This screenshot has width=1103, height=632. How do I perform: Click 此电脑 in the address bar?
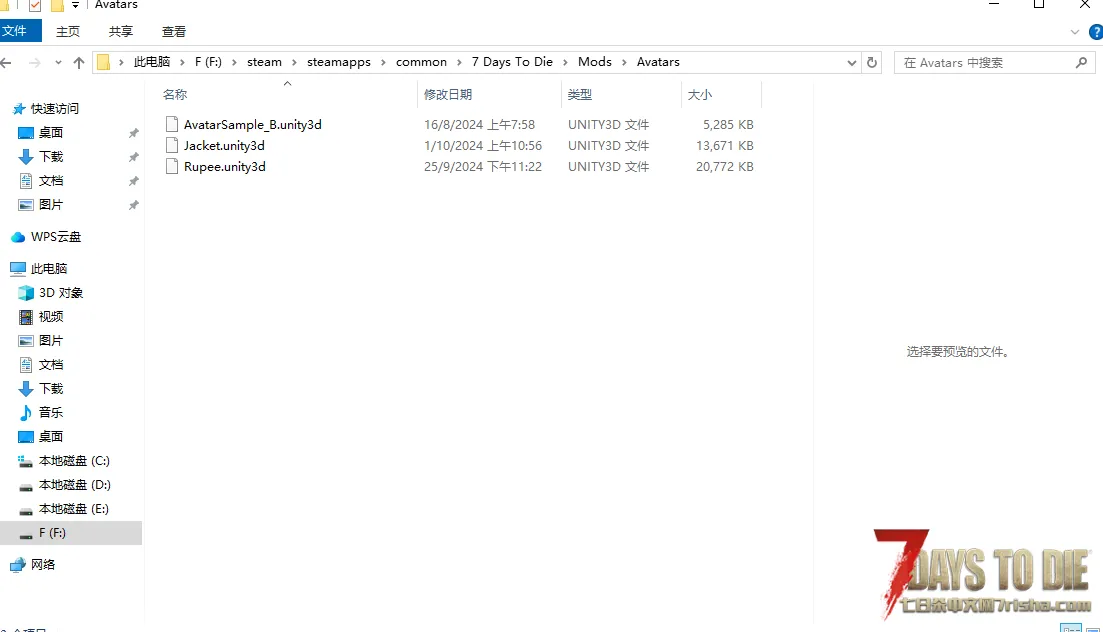click(152, 62)
